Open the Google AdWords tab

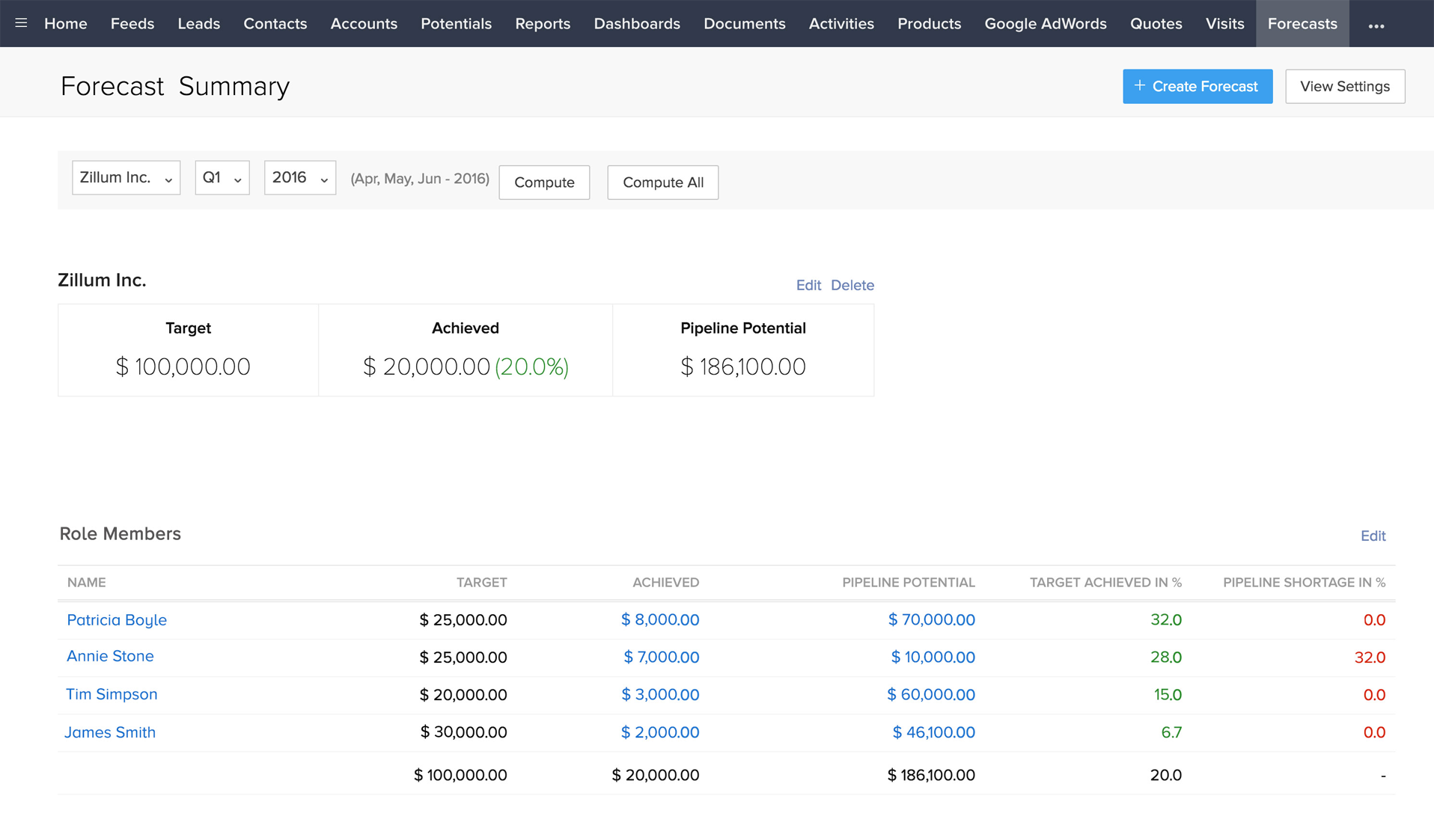tap(1045, 24)
